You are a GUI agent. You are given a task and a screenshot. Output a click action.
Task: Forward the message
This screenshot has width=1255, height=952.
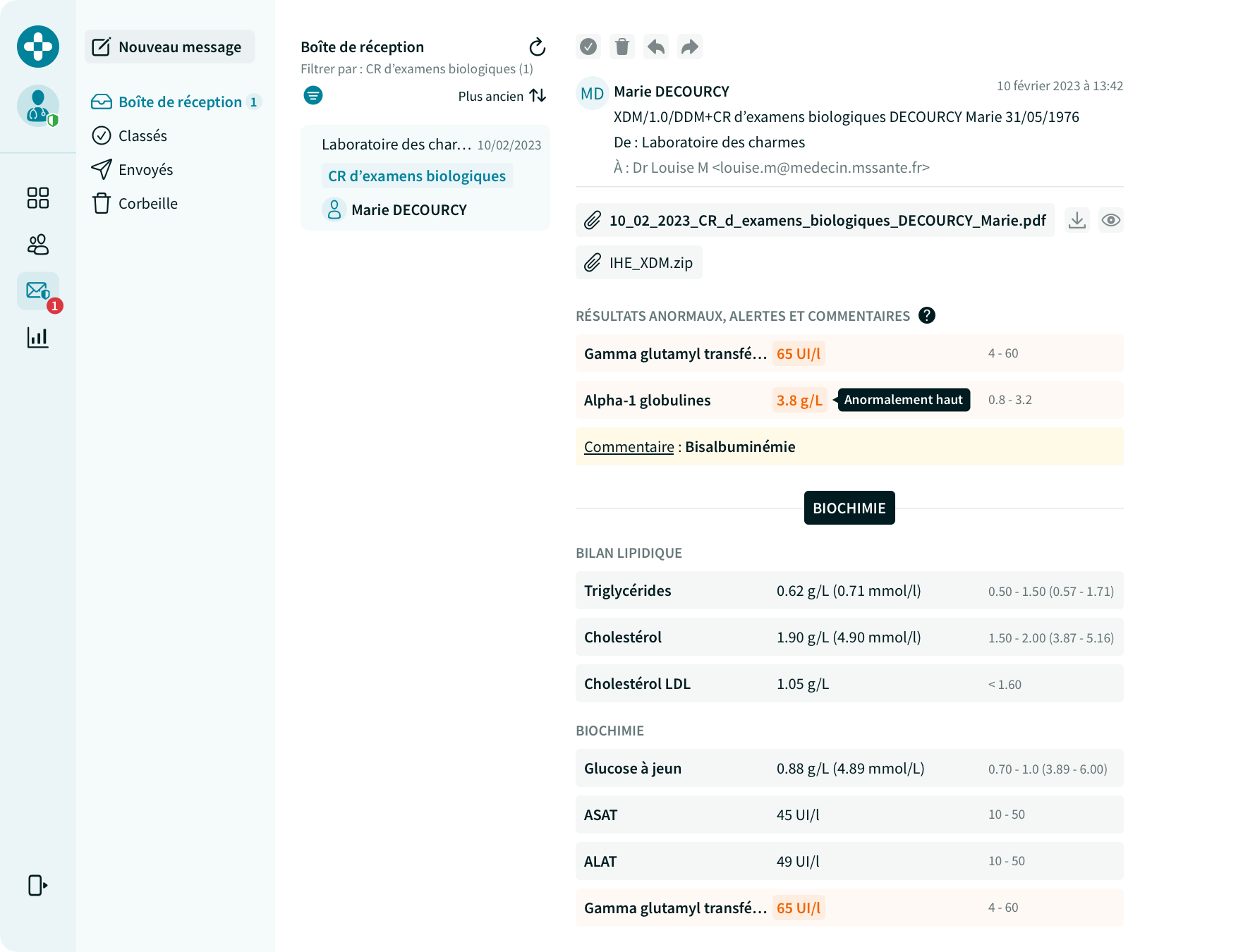pyautogui.click(x=690, y=47)
